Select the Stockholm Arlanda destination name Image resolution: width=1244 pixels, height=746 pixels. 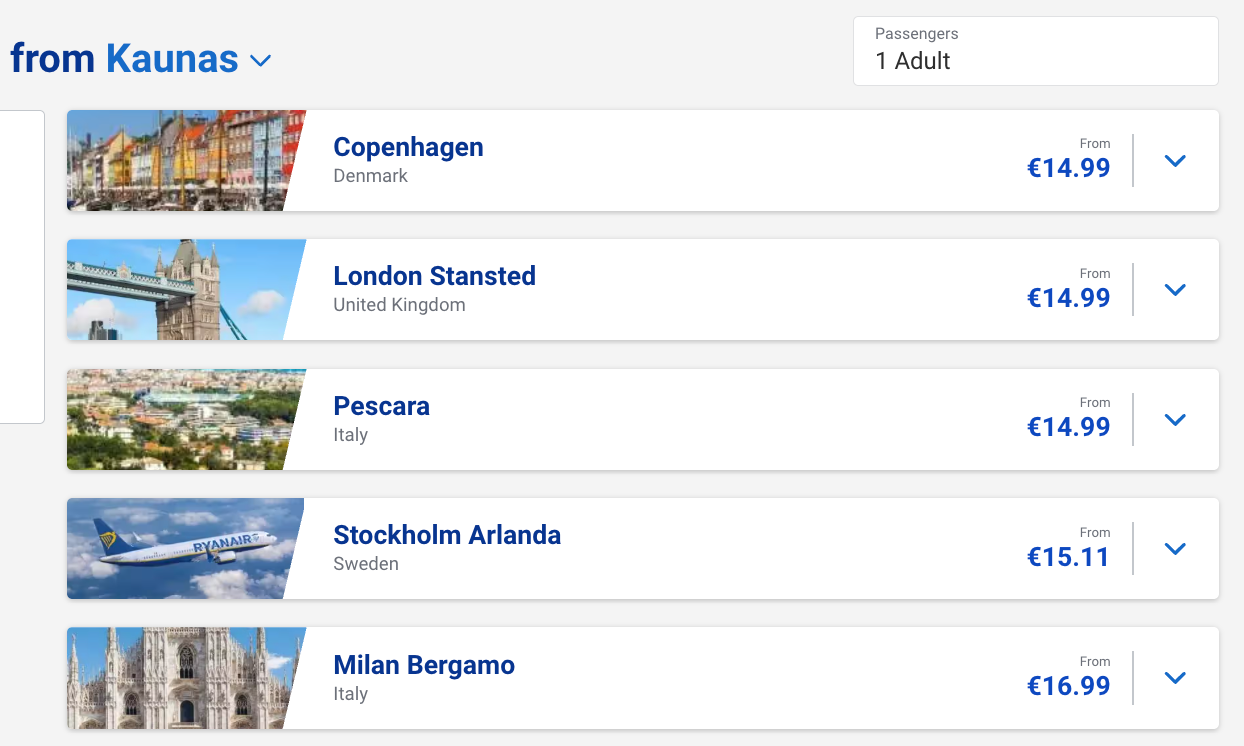pyautogui.click(x=447, y=535)
